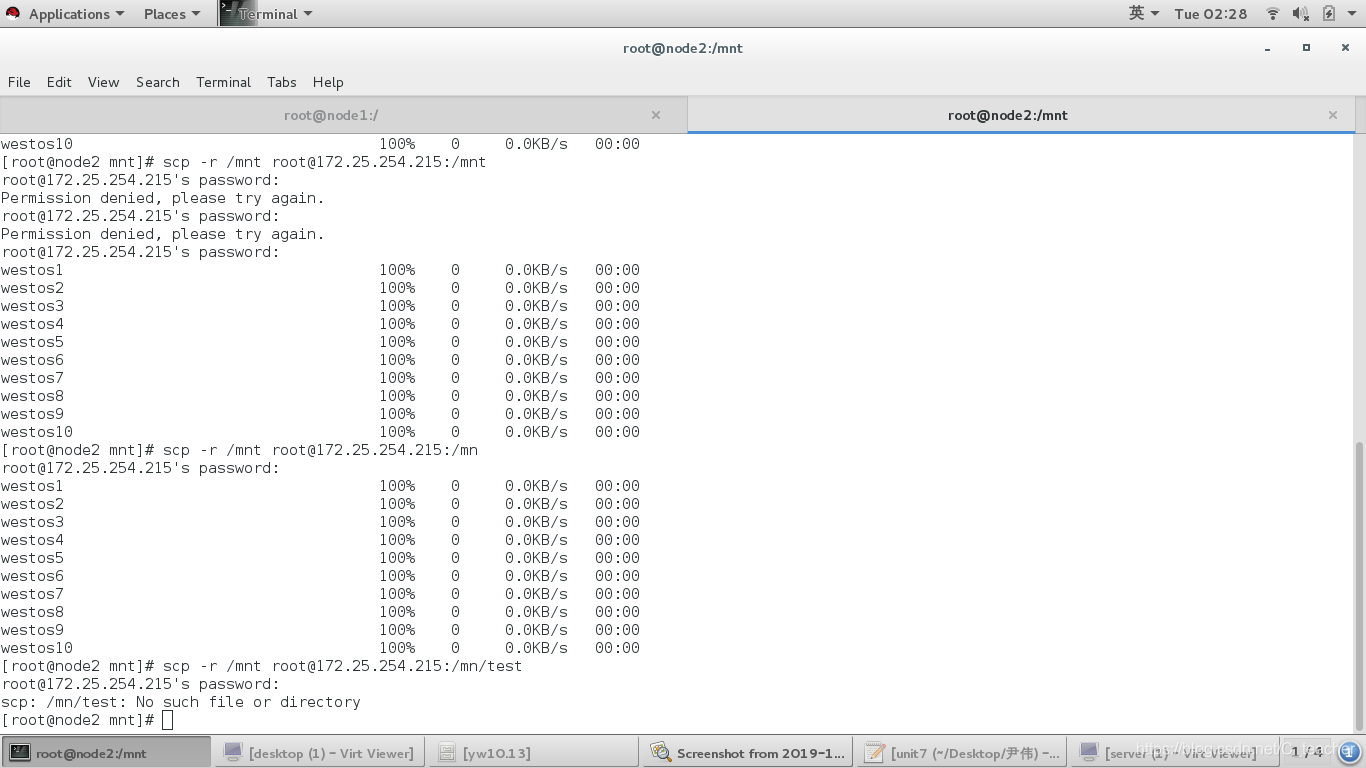
Task: Switch to the root@node1:/ tab
Action: click(x=331, y=114)
